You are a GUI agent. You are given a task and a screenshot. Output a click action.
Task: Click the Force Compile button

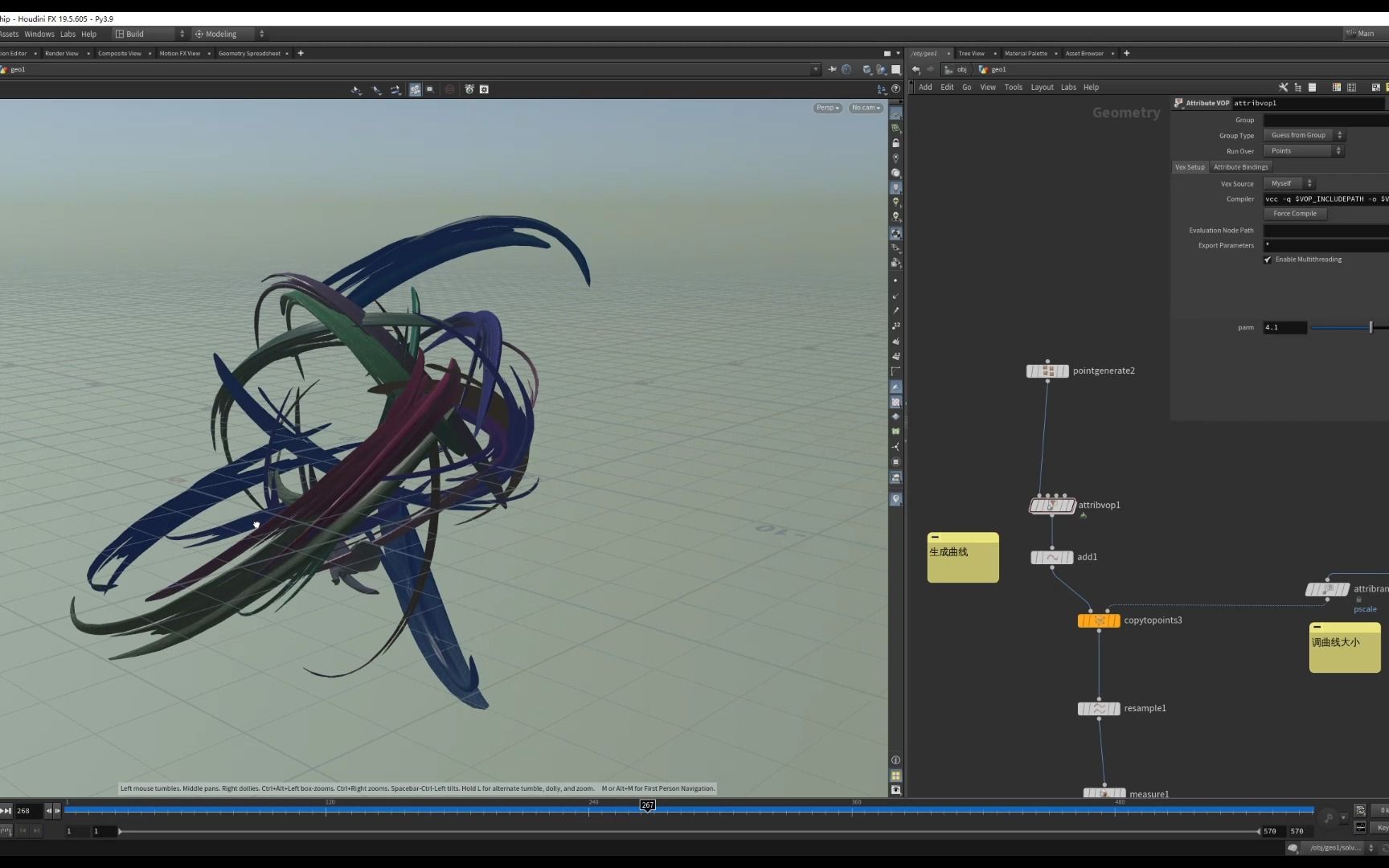click(1295, 214)
